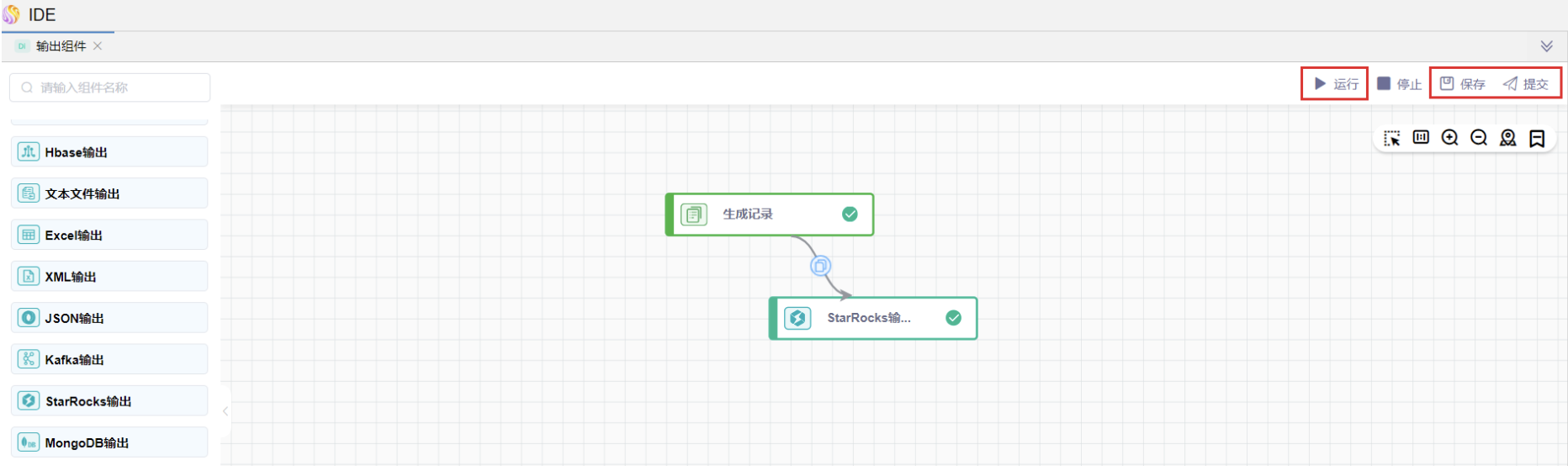The image size is (1568, 466).
Task: Click the fit-to-actual-size canvas icon
Action: click(x=1421, y=138)
